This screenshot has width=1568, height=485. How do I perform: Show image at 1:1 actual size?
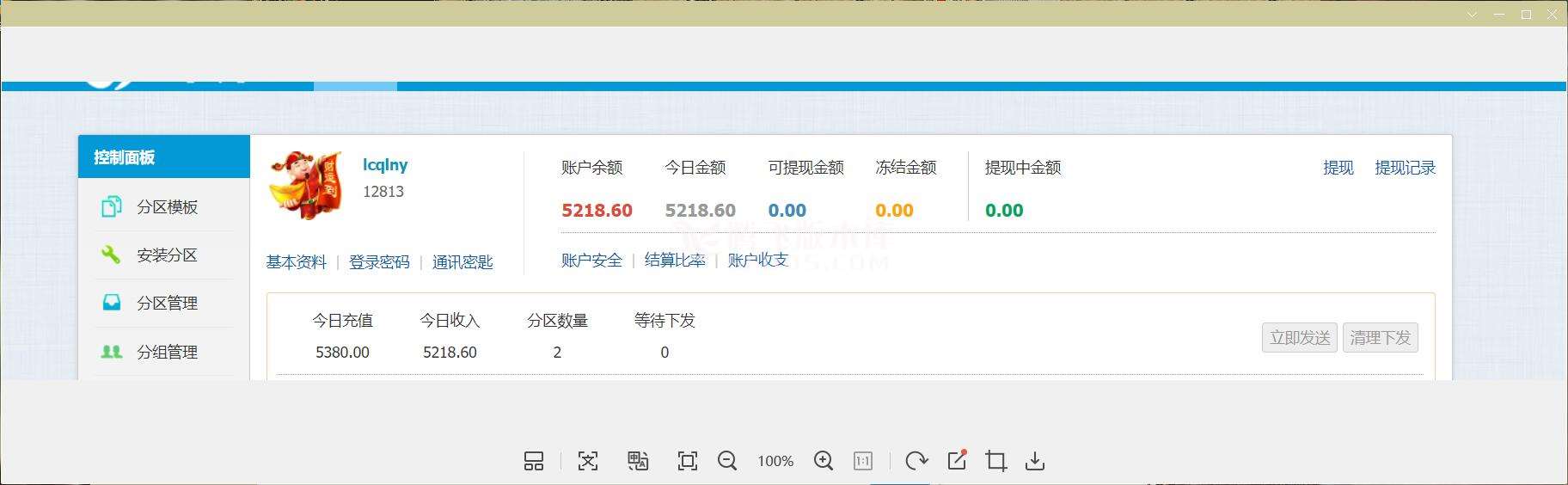point(863,462)
